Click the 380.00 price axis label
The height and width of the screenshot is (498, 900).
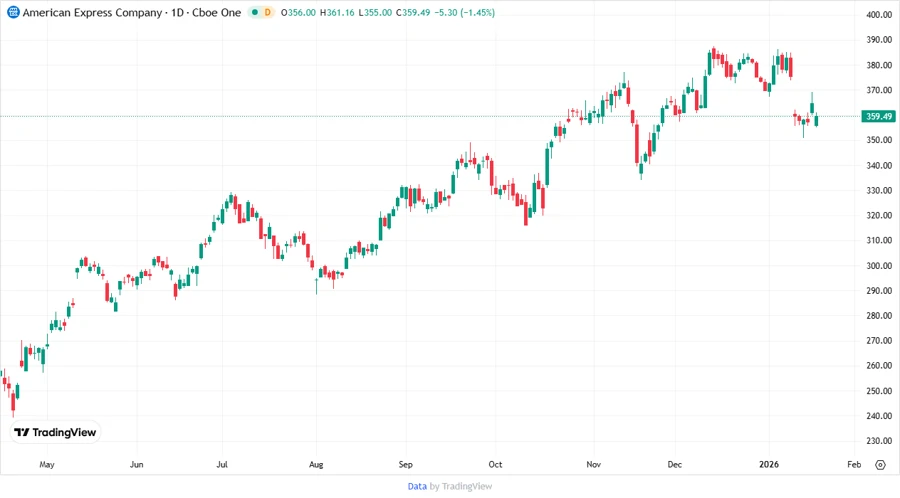[879, 65]
